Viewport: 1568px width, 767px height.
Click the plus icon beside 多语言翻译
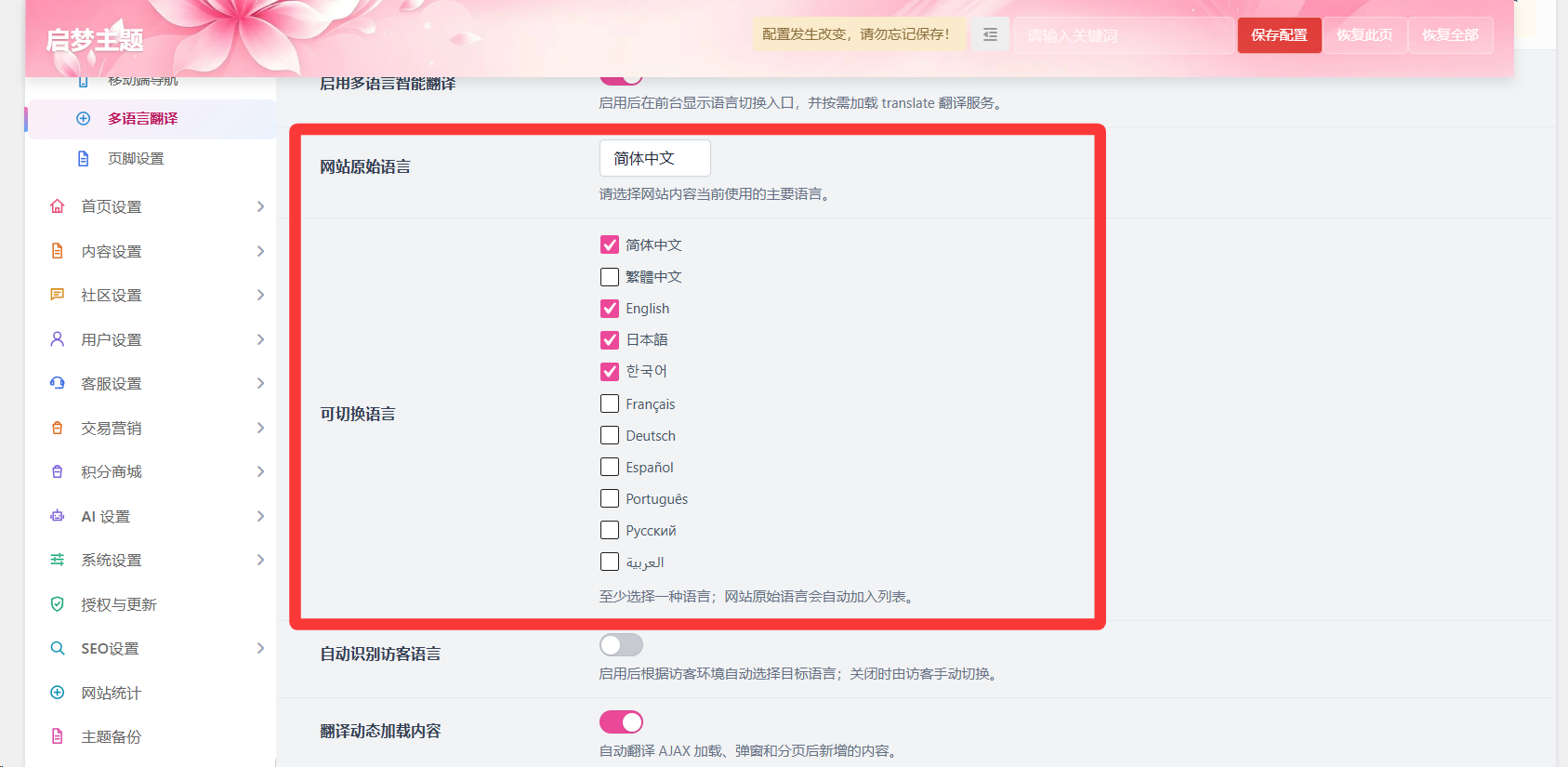click(84, 118)
